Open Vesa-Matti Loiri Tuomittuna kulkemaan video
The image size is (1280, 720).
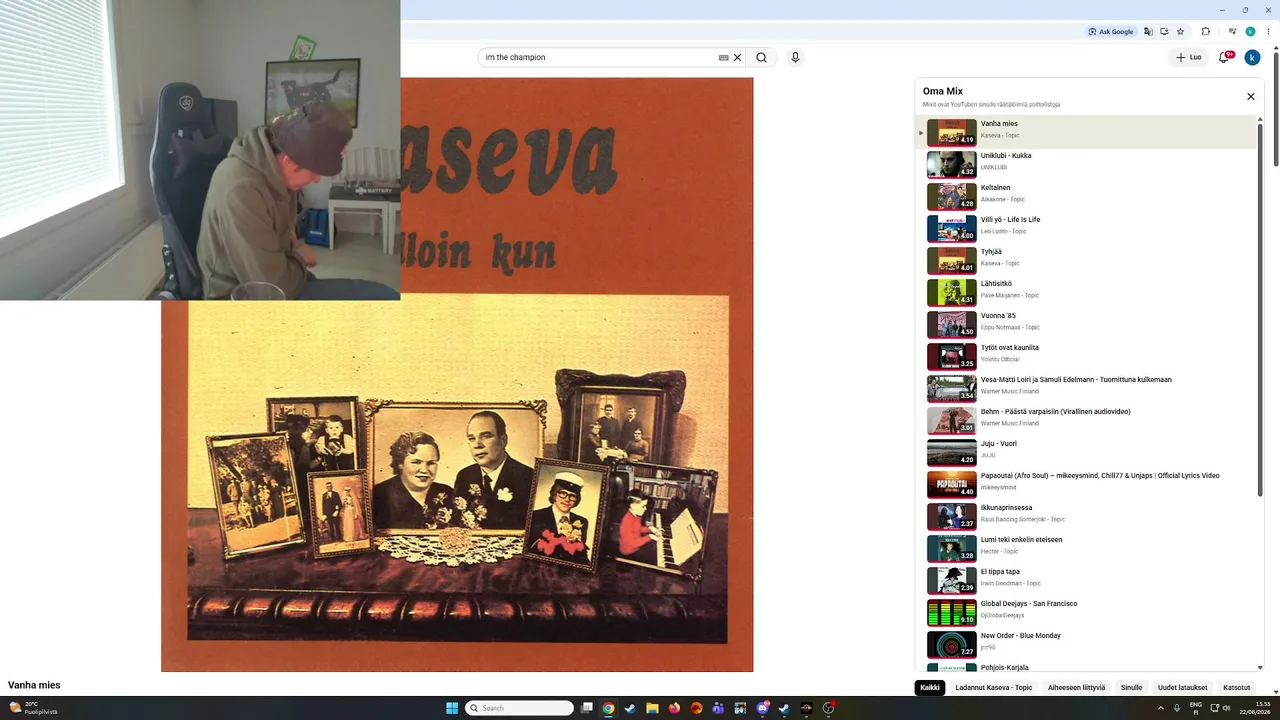point(1086,389)
